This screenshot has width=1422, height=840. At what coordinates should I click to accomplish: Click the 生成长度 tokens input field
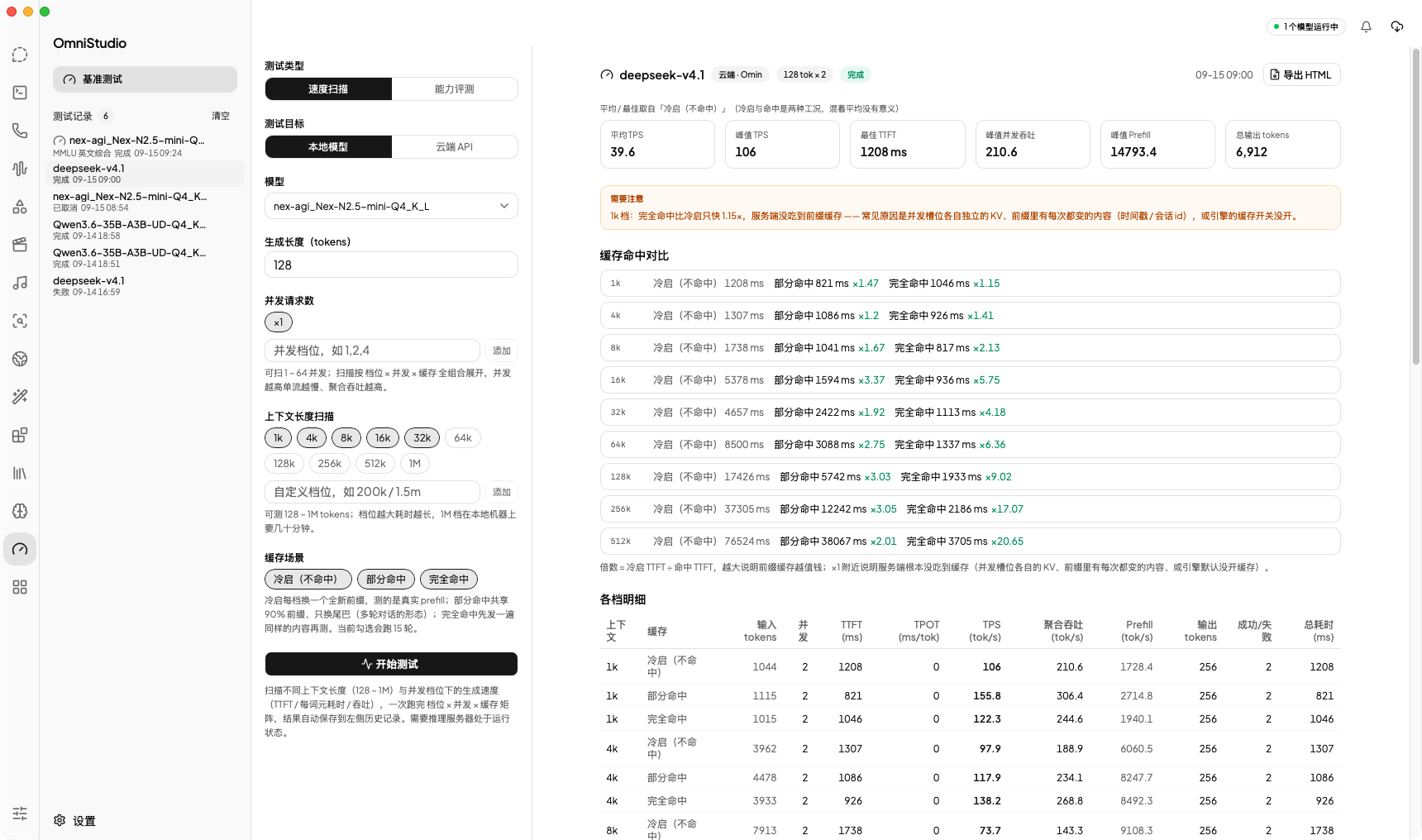[x=391, y=265]
